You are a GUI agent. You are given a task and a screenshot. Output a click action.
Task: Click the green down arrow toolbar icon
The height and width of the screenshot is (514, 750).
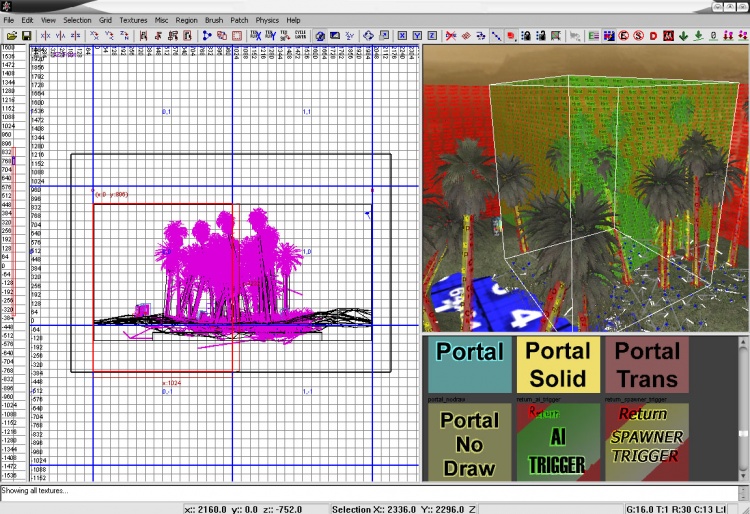pos(683,36)
